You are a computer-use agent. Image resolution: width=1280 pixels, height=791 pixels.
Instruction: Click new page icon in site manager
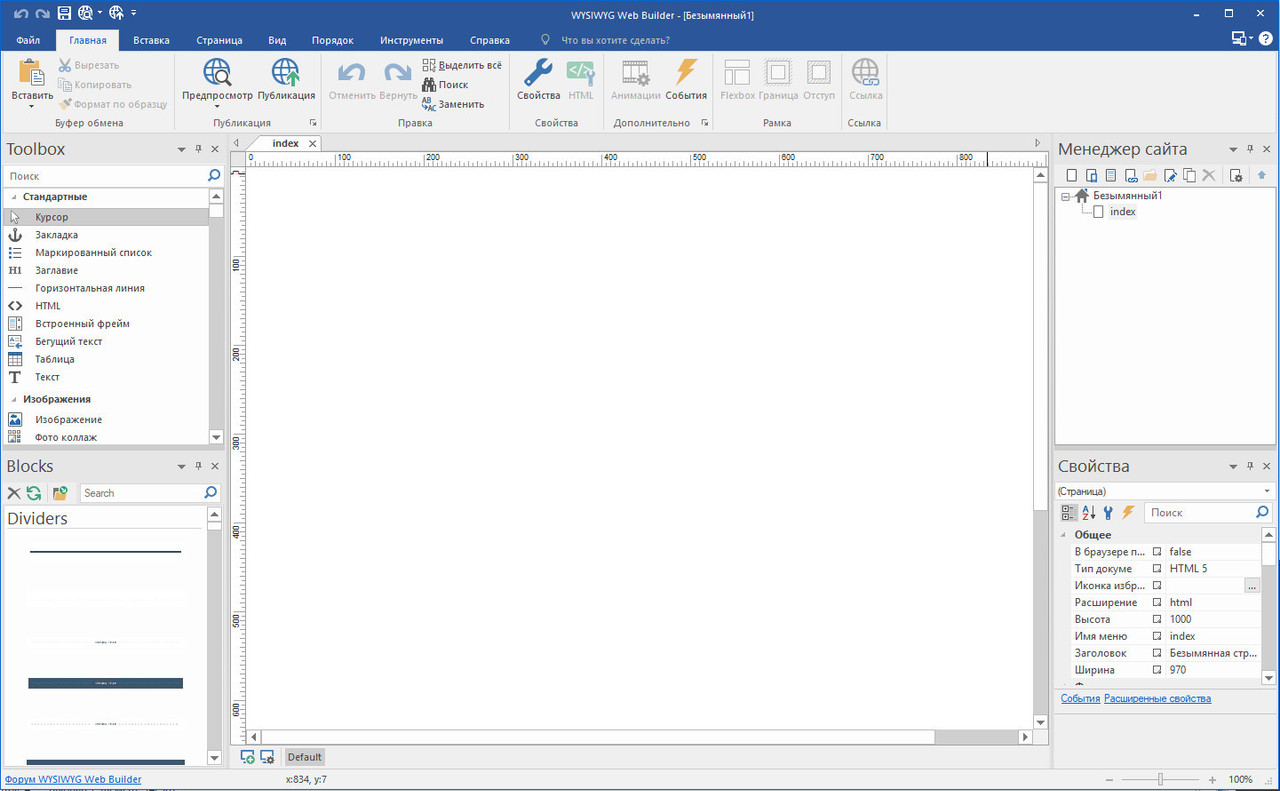(x=1071, y=176)
